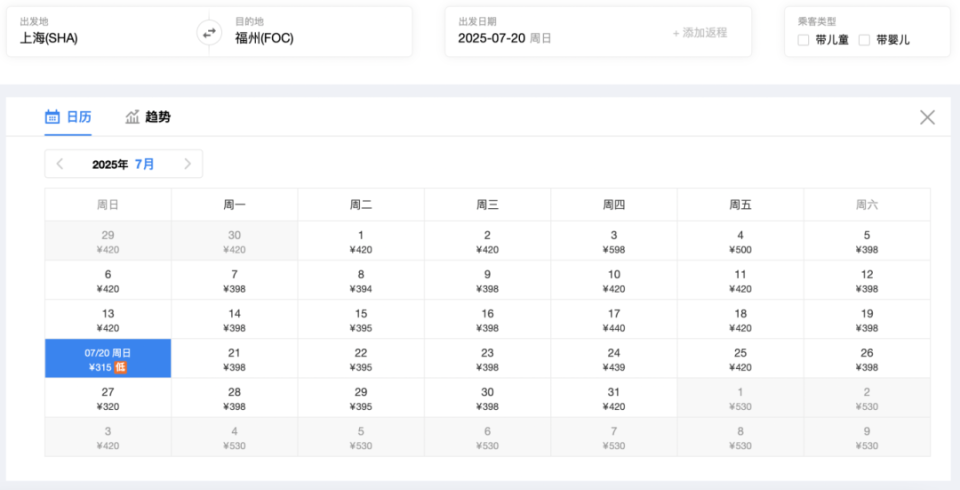The width and height of the screenshot is (960, 490).
Task: Select July 3 priced ¥598
Action: [x=613, y=241]
